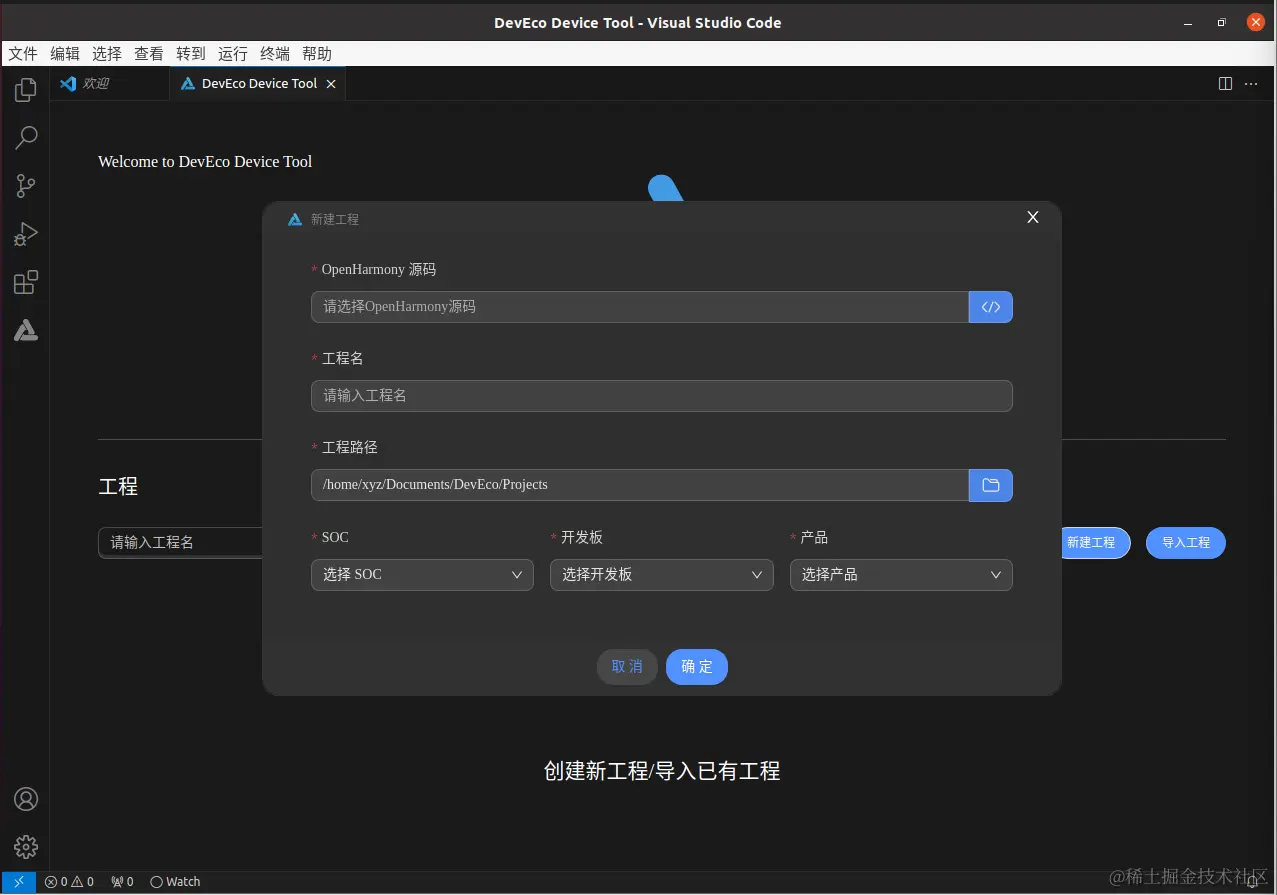Open the 编辑 menu

click(65, 54)
